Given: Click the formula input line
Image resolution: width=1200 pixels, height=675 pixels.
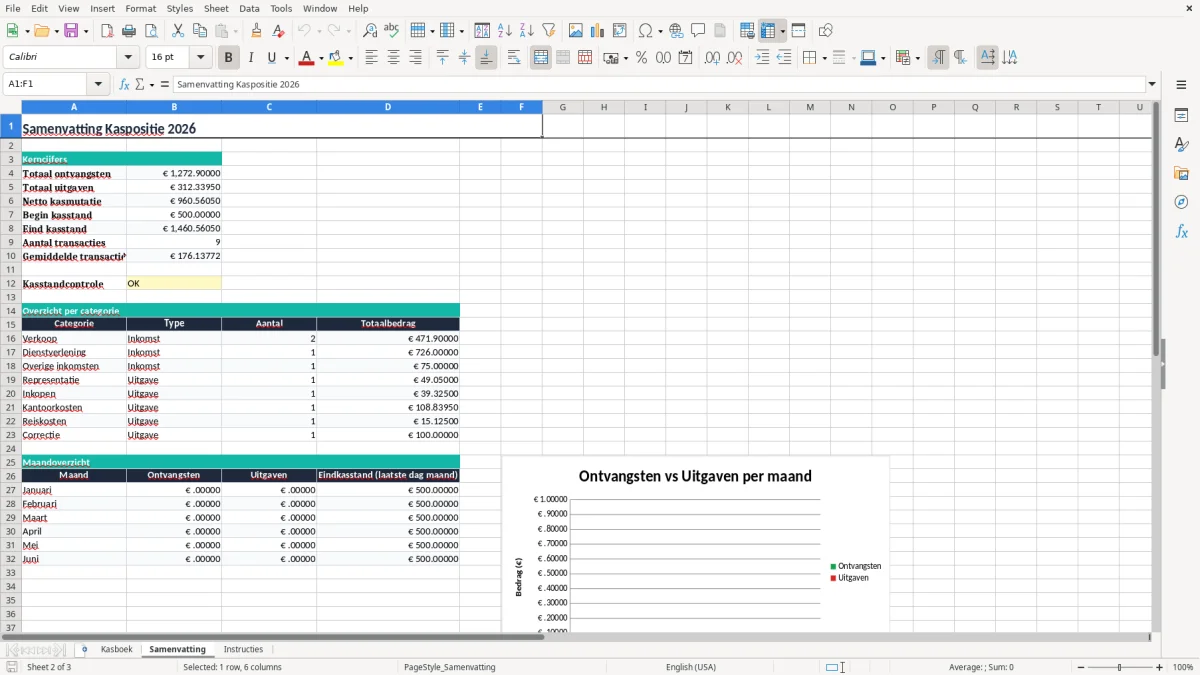Looking at the screenshot, I should pos(658,84).
